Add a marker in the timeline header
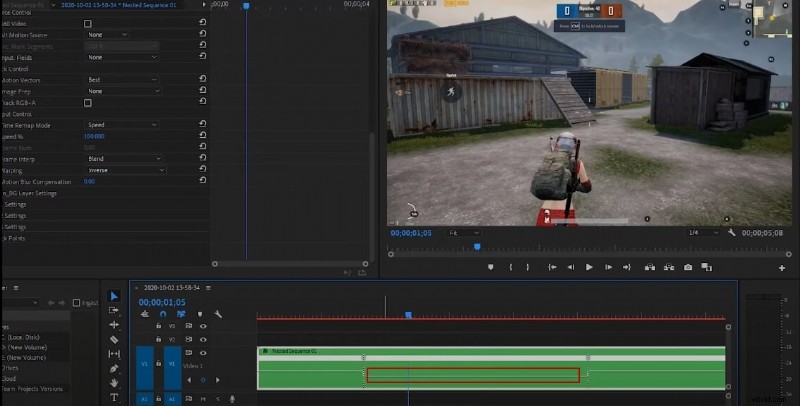 200,314
